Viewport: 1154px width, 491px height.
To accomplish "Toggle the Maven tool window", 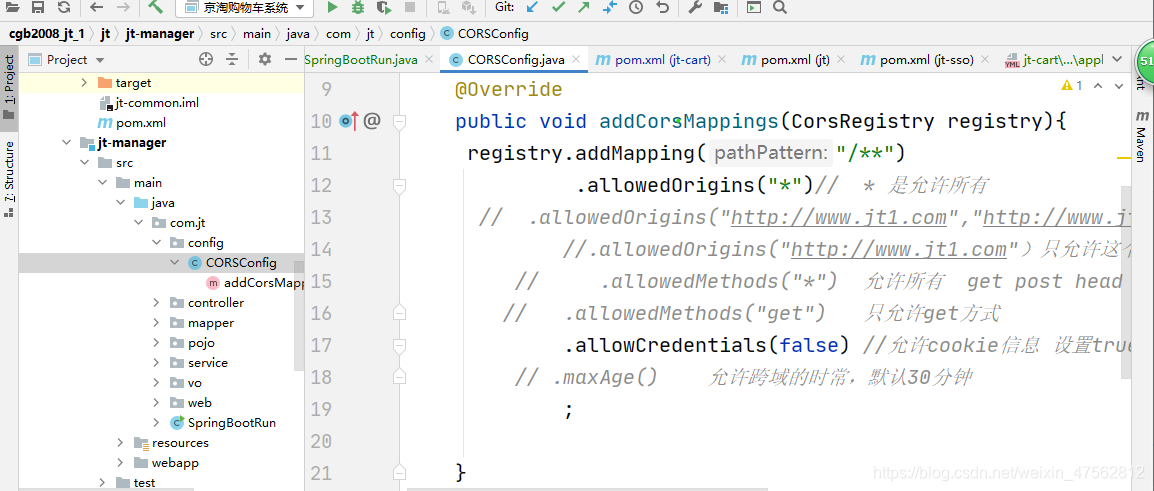I will [1141, 137].
